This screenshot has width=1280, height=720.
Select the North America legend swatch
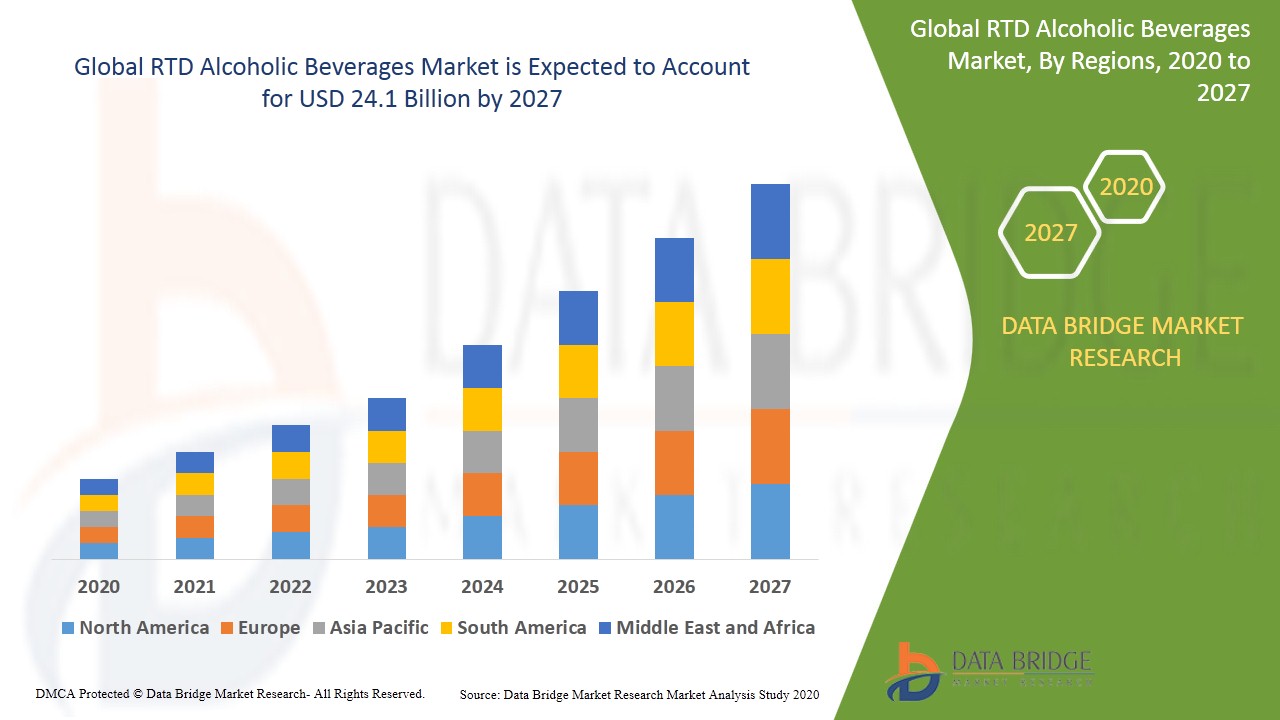pos(68,628)
